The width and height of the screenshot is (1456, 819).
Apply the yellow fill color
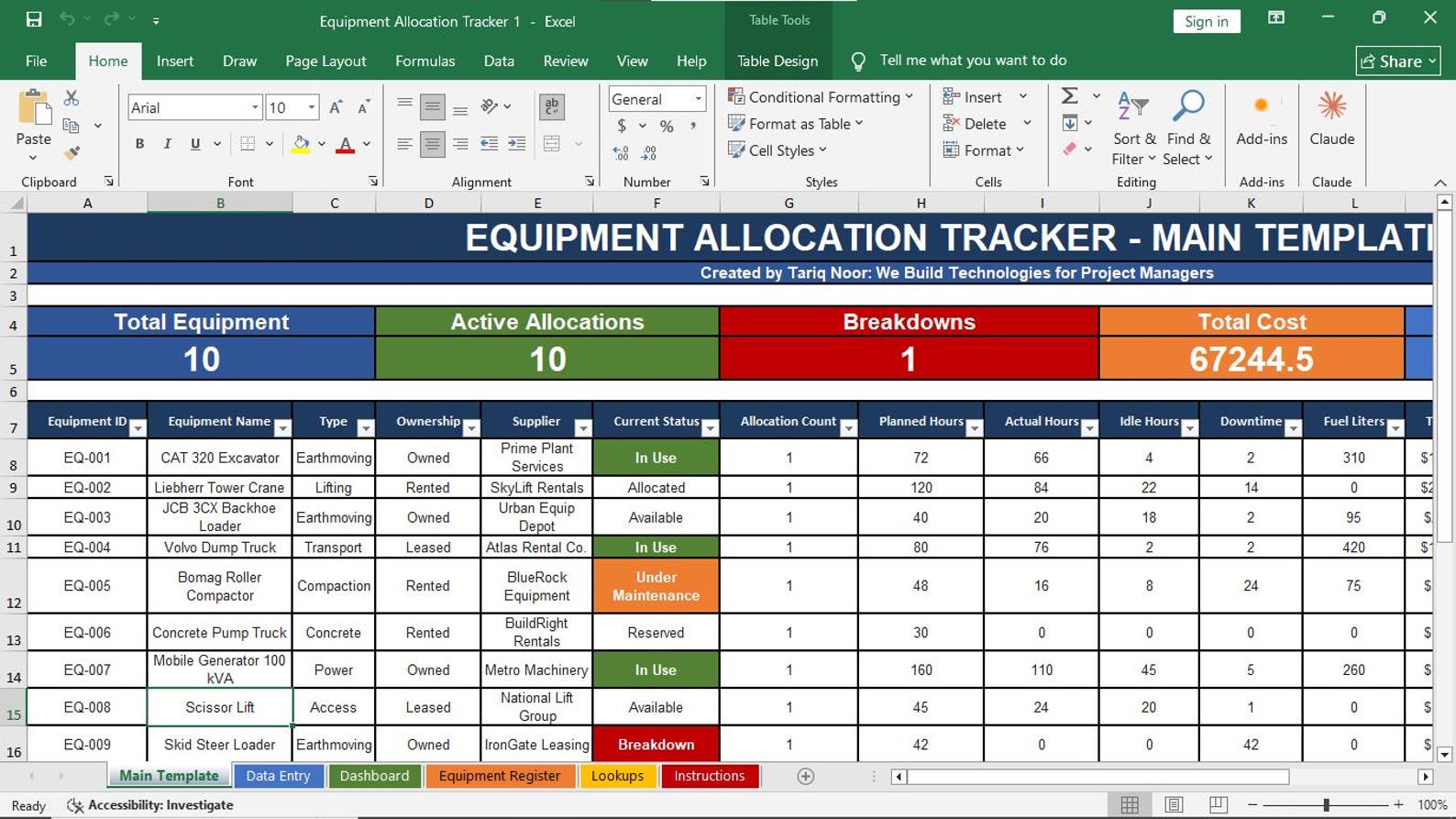tap(301, 144)
